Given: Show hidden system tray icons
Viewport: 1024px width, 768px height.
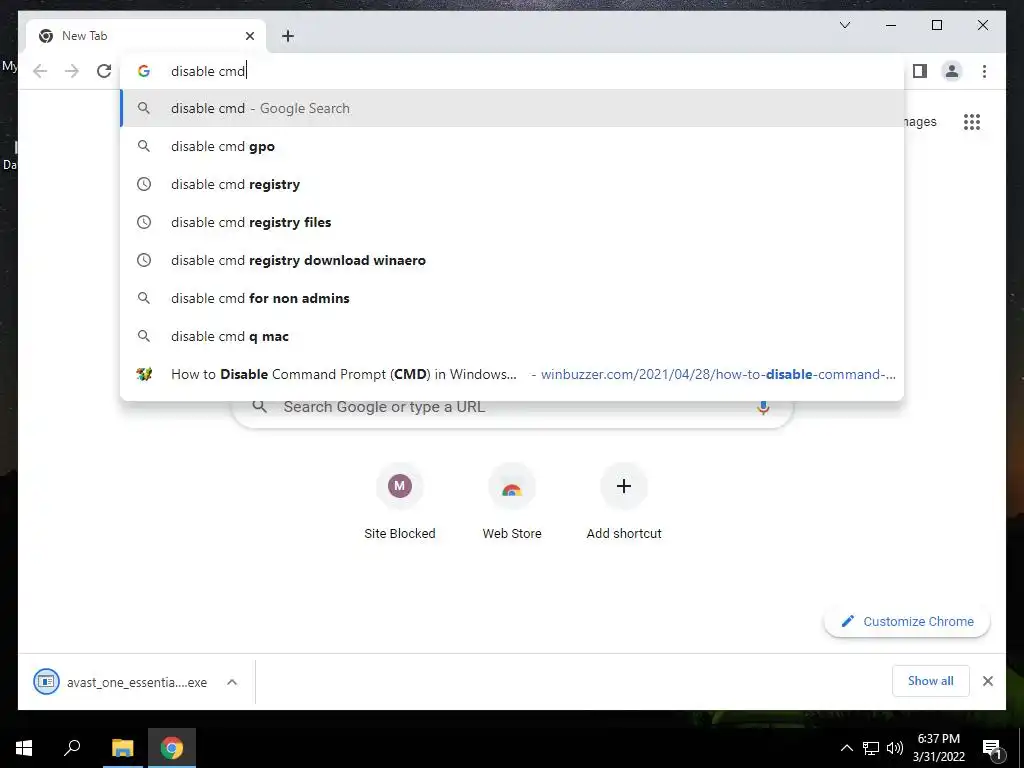Looking at the screenshot, I should [x=846, y=748].
